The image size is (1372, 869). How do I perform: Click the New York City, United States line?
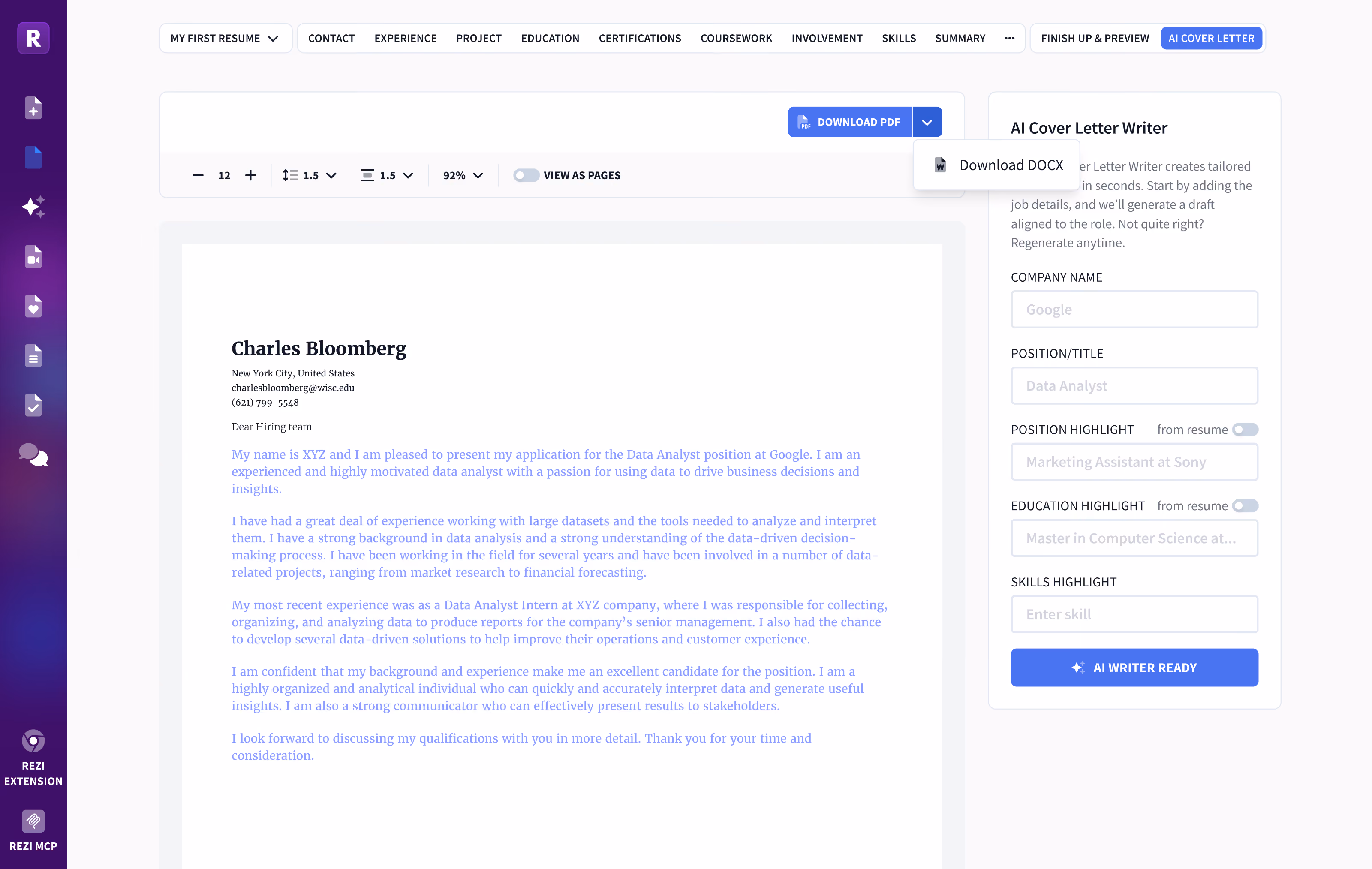coord(293,373)
